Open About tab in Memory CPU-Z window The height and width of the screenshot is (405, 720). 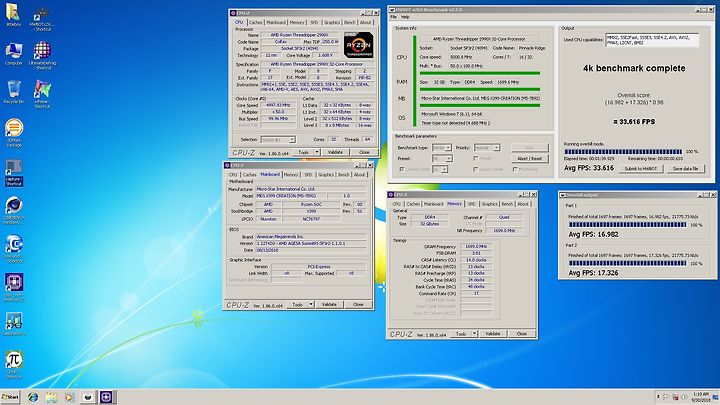(523, 204)
